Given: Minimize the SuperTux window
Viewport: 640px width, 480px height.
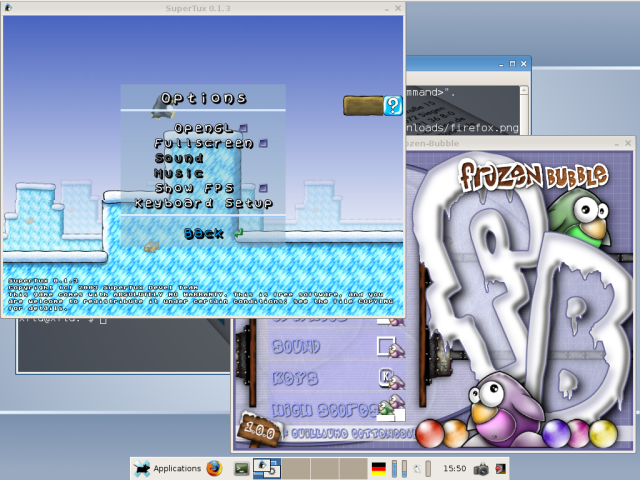Looking at the screenshot, I should 387,9.
